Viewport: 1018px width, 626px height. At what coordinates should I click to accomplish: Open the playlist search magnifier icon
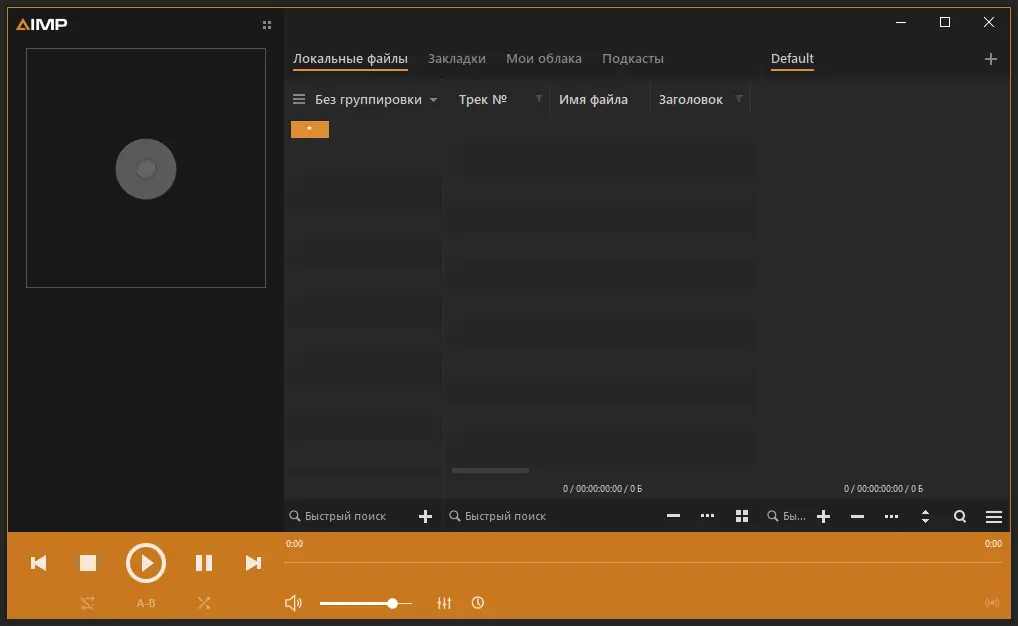960,516
